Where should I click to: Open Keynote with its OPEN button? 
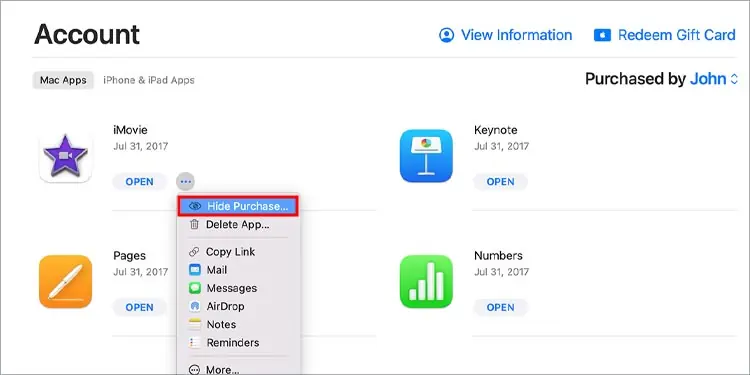pos(500,182)
